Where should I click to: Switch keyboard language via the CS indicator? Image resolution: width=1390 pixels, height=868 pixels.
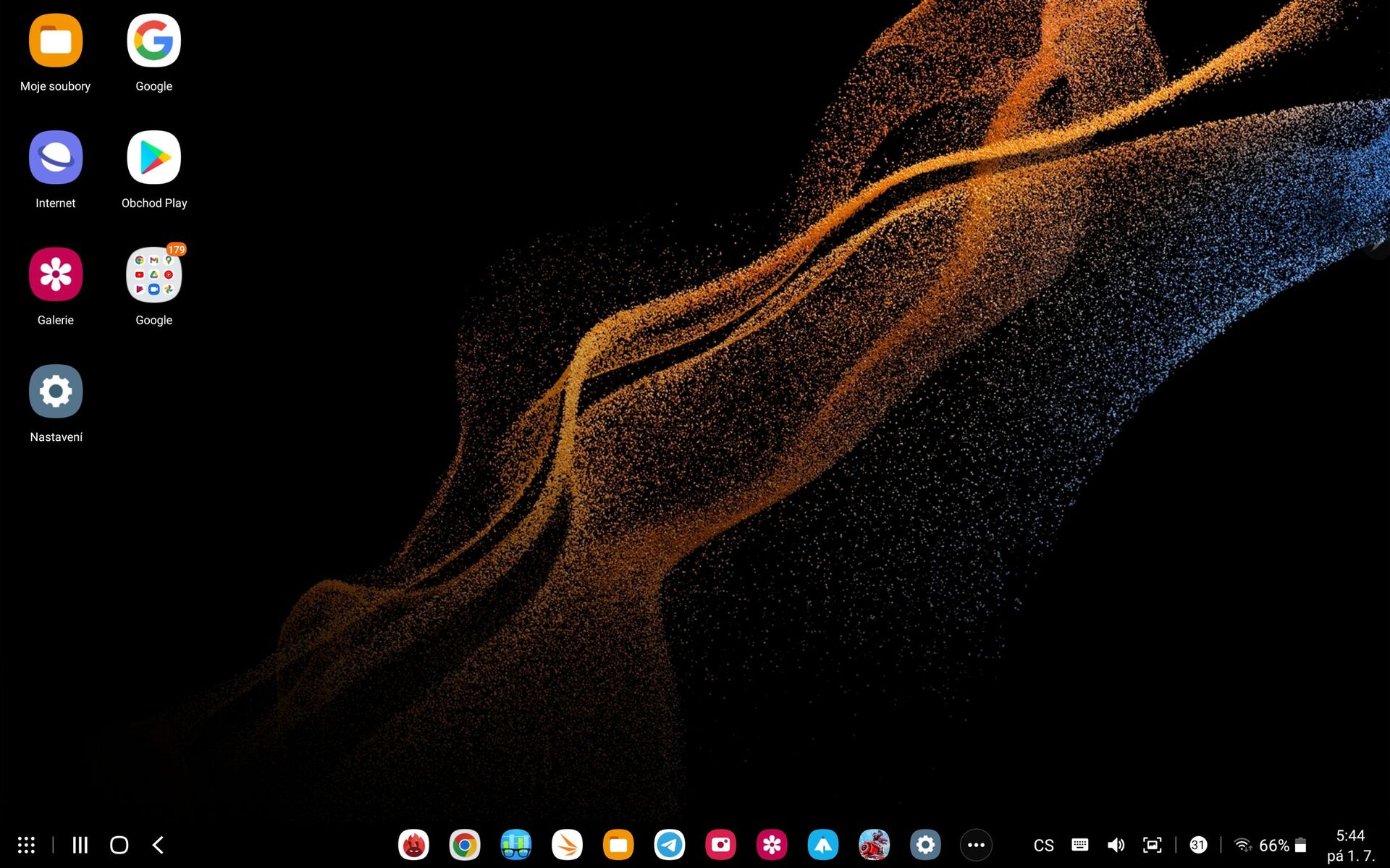coord(1043,844)
